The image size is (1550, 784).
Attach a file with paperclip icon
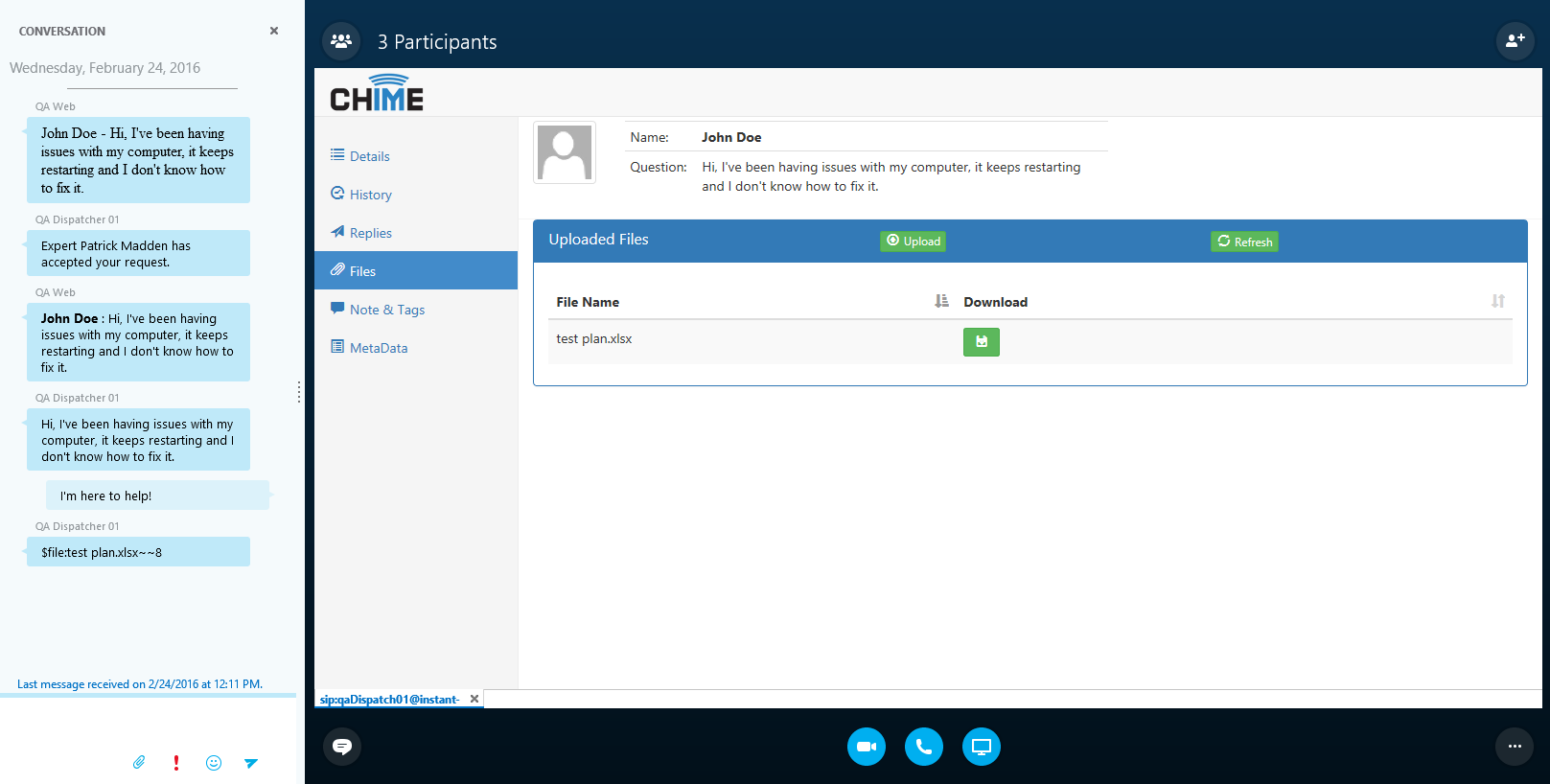[x=139, y=763]
